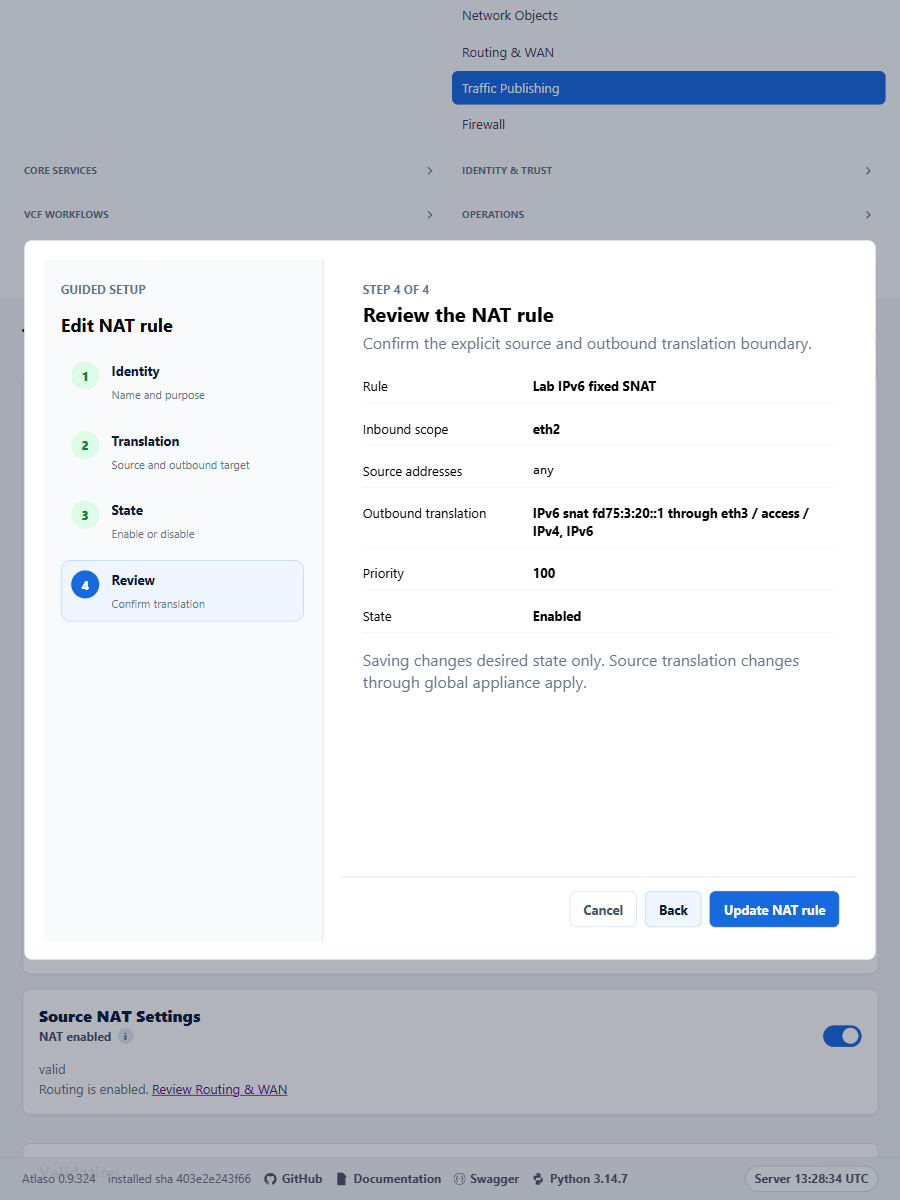This screenshot has width=900, height=1200.
Task: Open the Swagger icon in footer
Action: (460, 1179)
